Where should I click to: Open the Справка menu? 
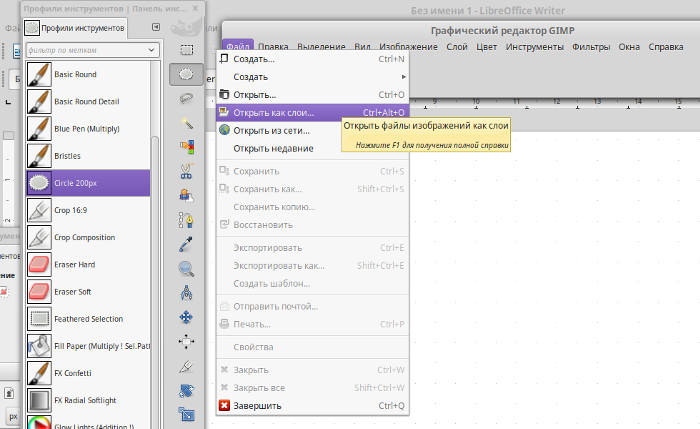pyautogui.click(x=666, y=47)
